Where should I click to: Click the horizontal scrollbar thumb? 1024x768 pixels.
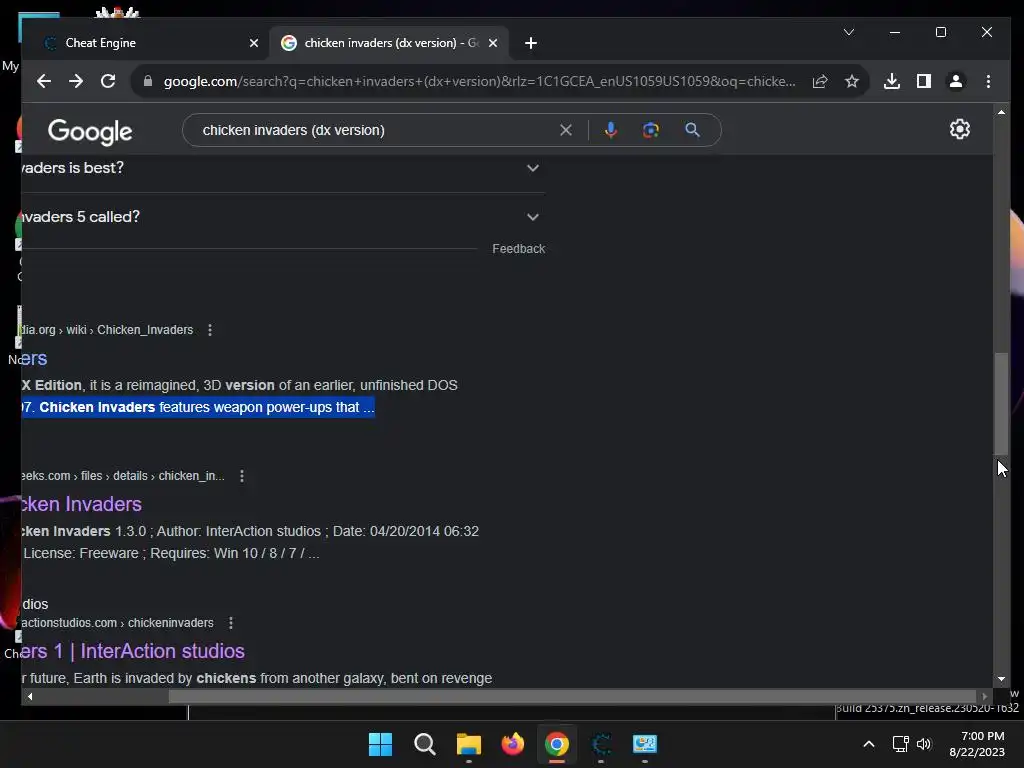click(572, 697)
